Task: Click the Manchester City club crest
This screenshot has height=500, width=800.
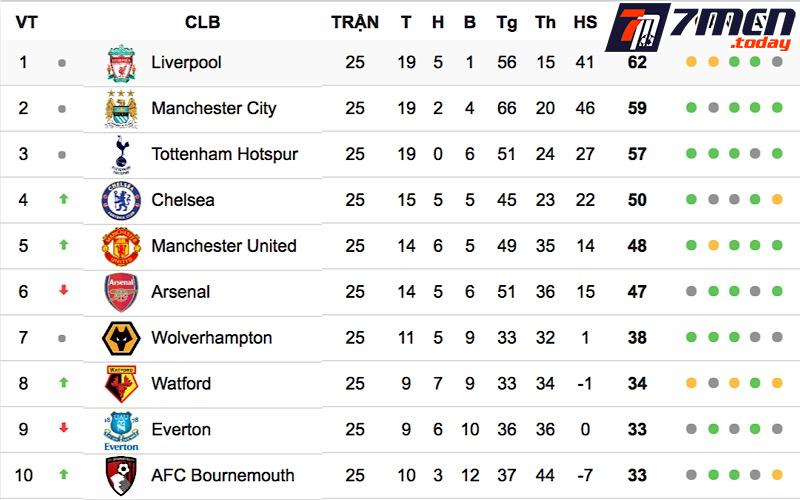Action: [121, 109]
